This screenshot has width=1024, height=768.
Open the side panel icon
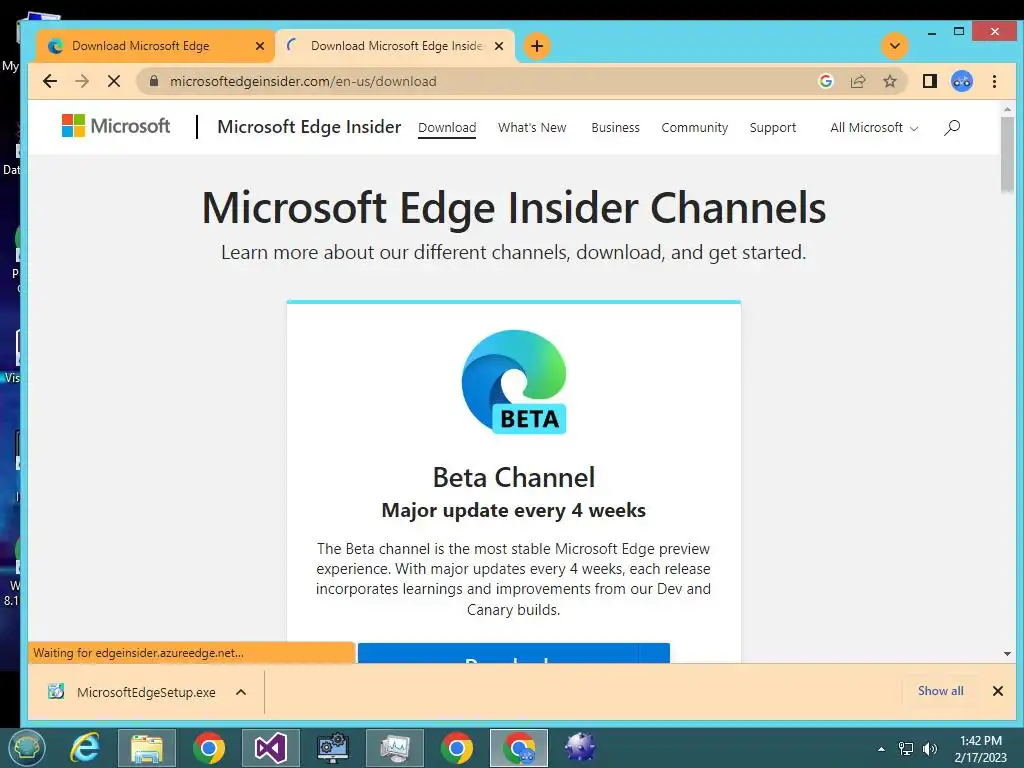pyautogui.click(x=929, y=81)
